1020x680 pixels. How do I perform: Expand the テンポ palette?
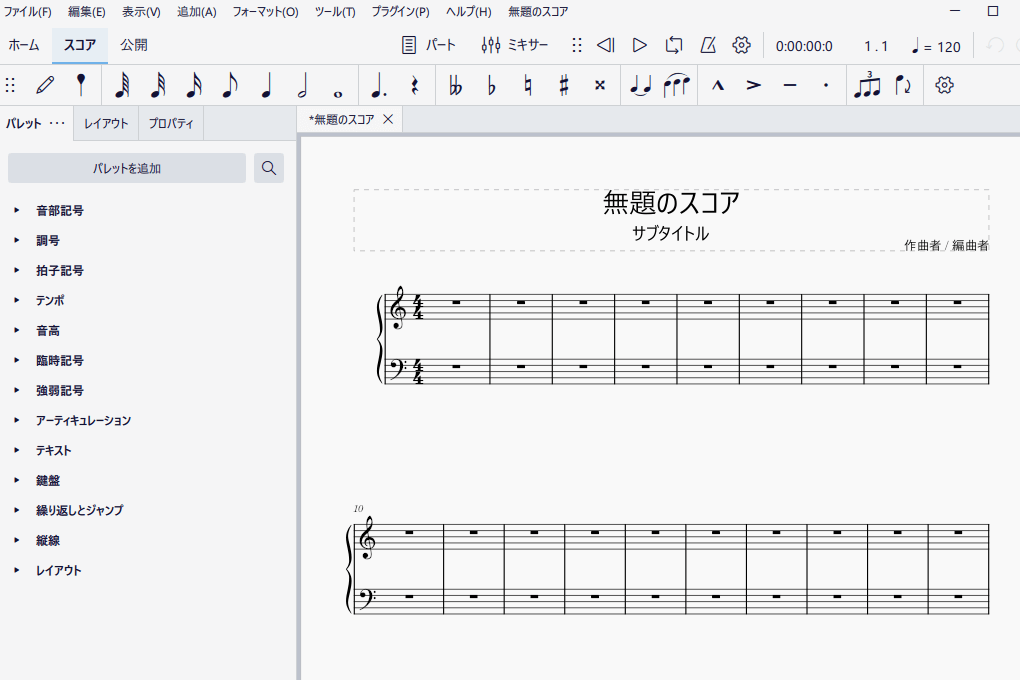click(x=50, y=301)
